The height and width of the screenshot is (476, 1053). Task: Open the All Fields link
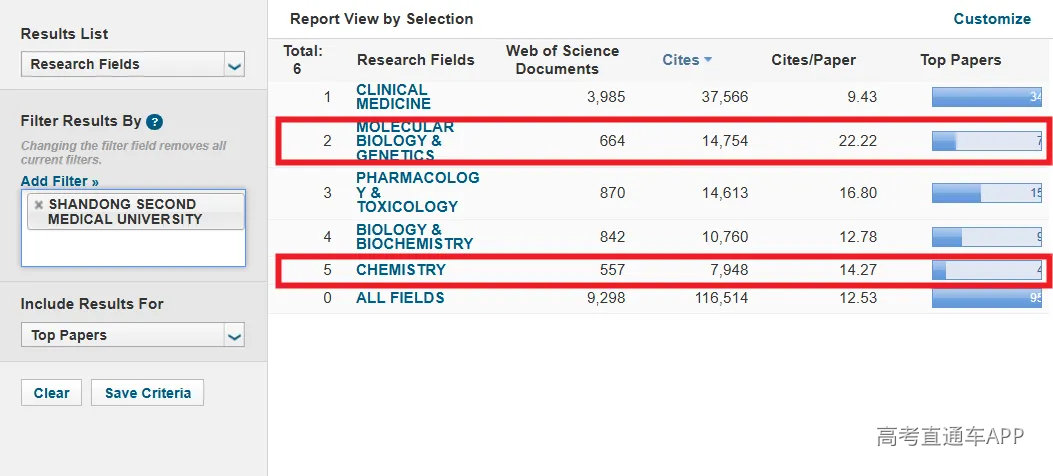(400, 297)
